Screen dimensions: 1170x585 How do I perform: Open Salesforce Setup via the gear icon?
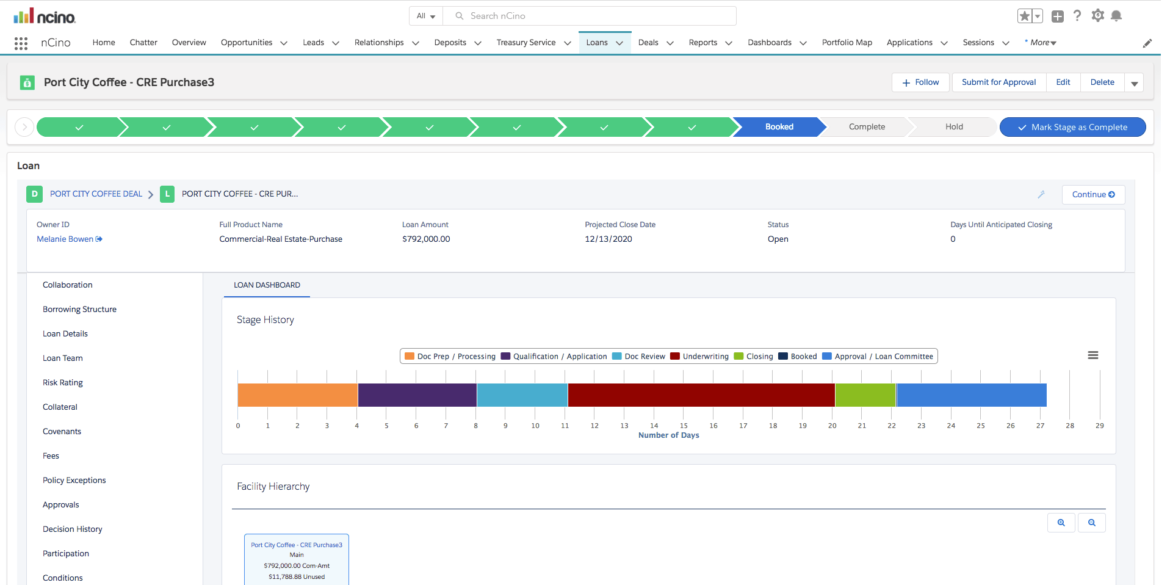(x=1096, y=15)
